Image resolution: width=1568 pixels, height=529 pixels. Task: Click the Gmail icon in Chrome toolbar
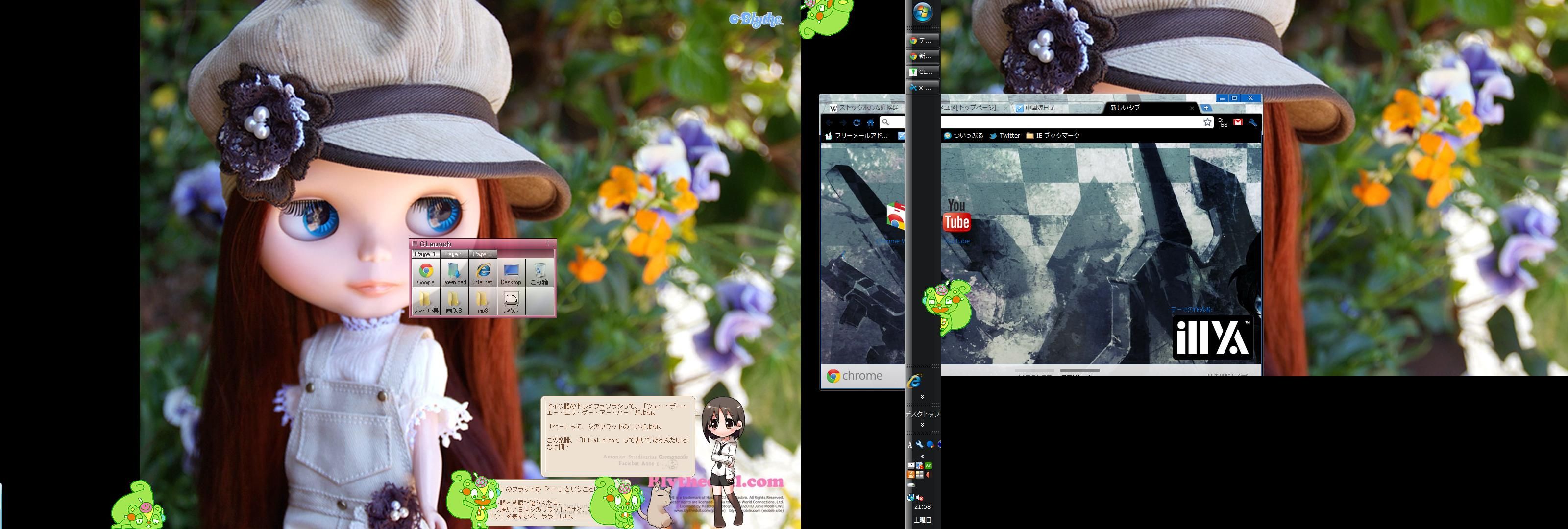(x=1237, y=122)
